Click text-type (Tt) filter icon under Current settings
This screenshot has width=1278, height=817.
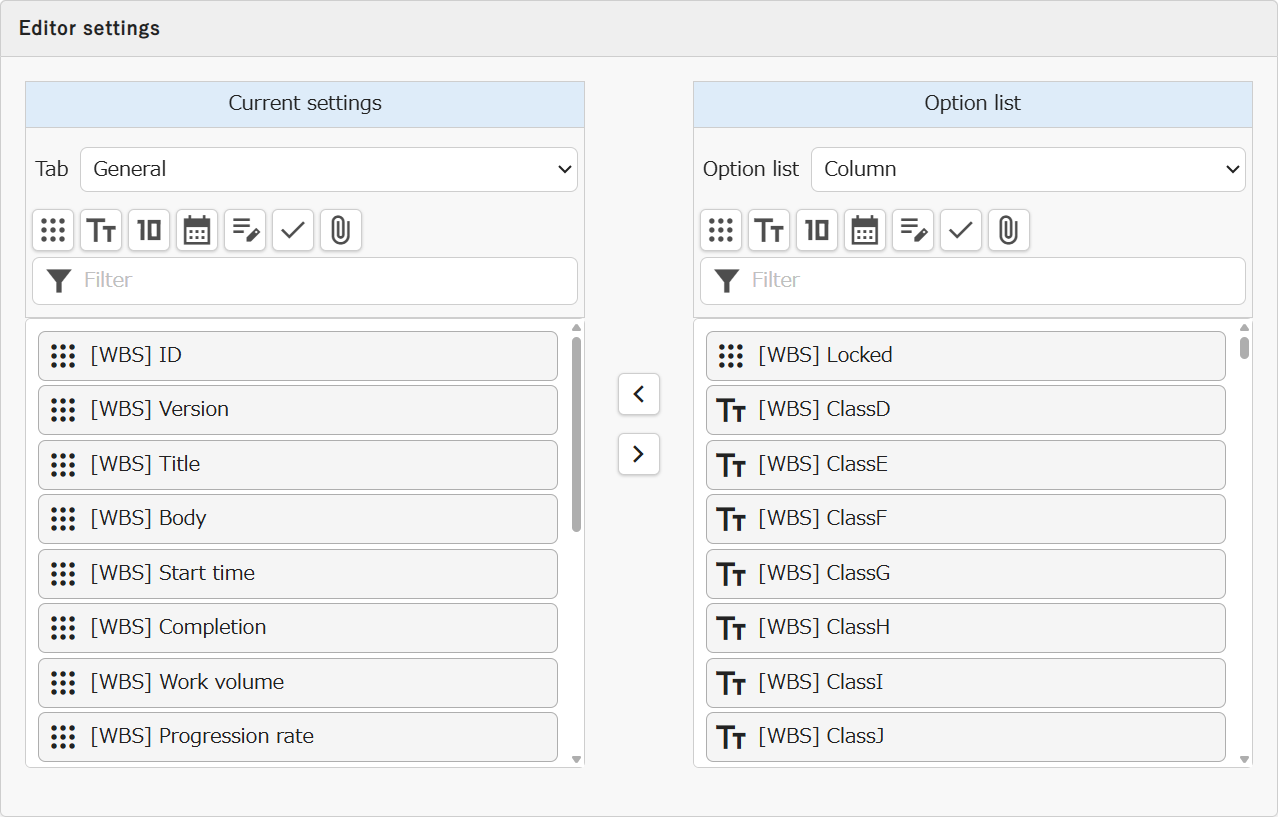pyautogui.click(x=101, y=230)
